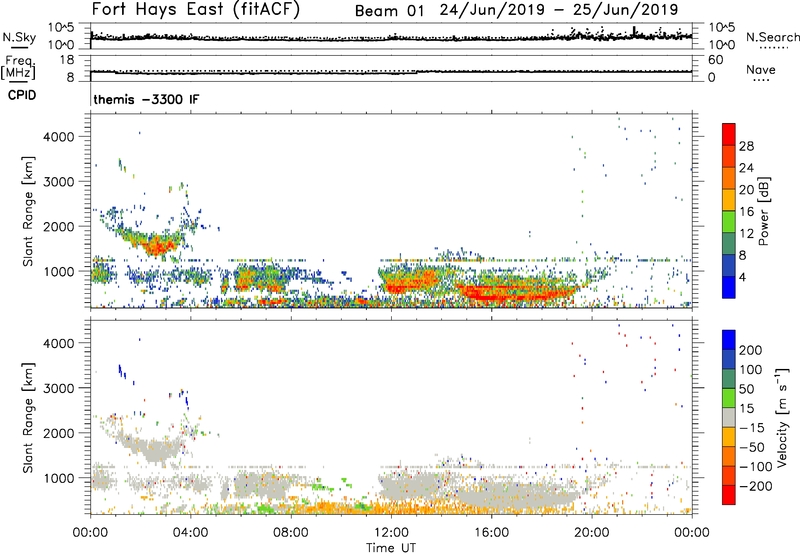800x554 pixels.
Task: Click the 'N.Search' legend label
Action: [772, 37]
